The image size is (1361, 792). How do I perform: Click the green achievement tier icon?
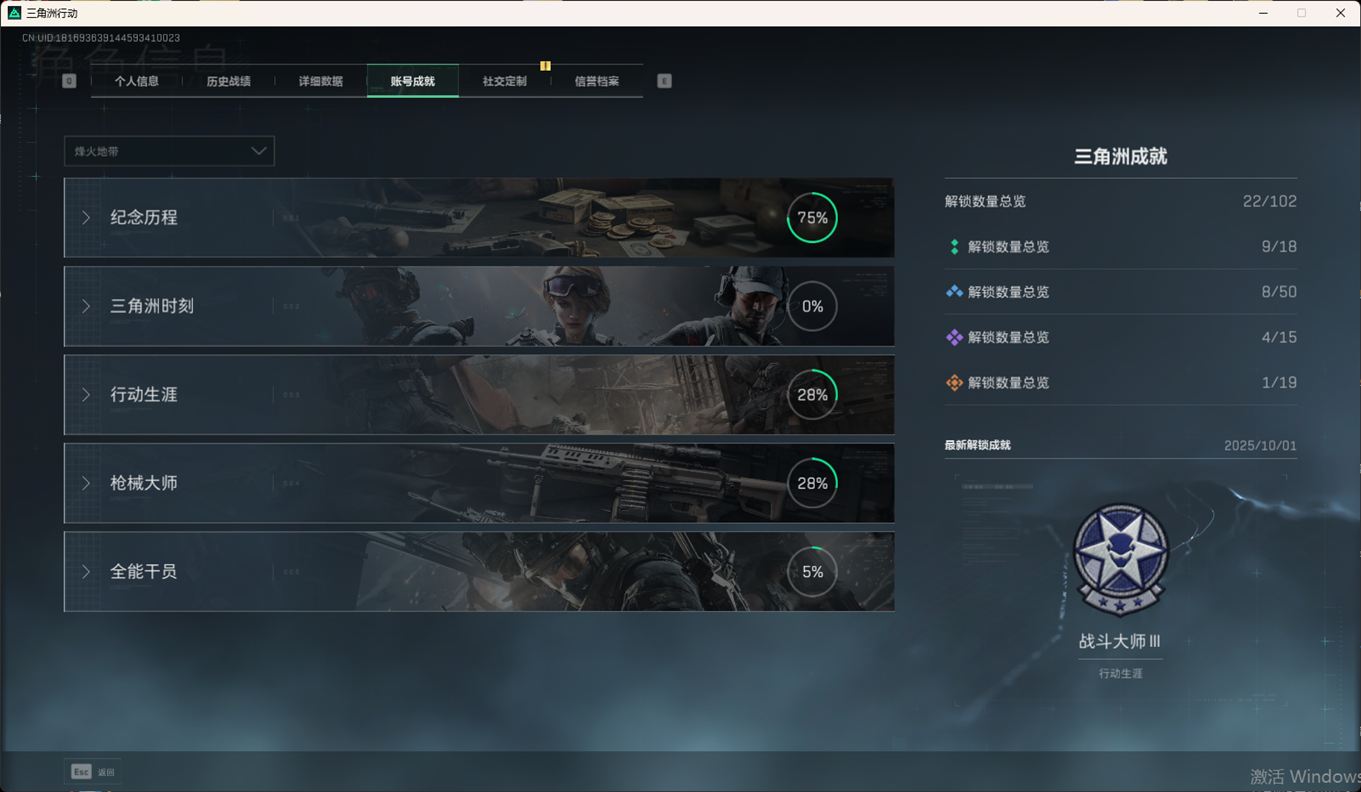click(954, 247)
